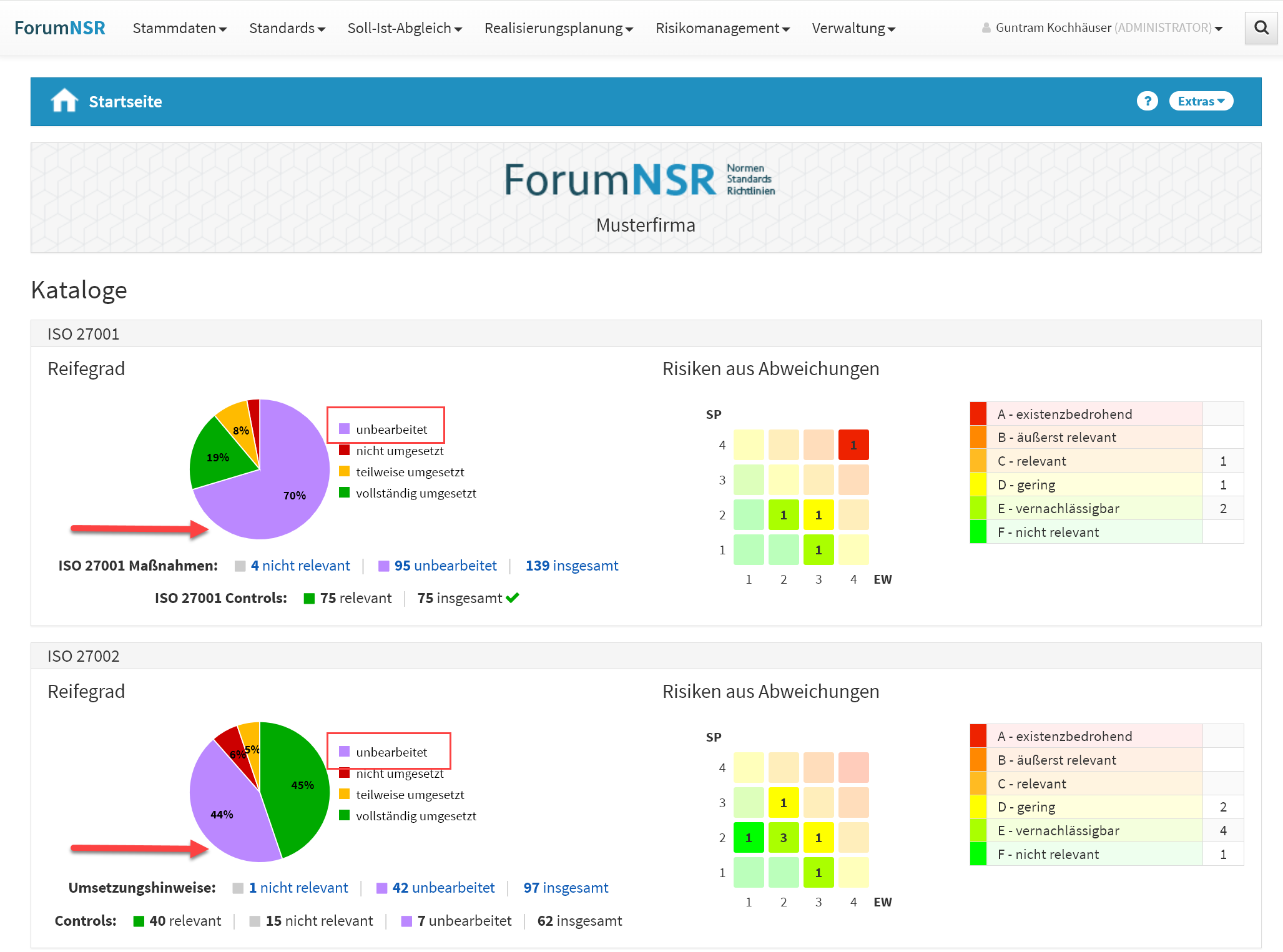Open the help question mark icon
The width and height of the screenshot is (1283, 952).
[1146, 101]
